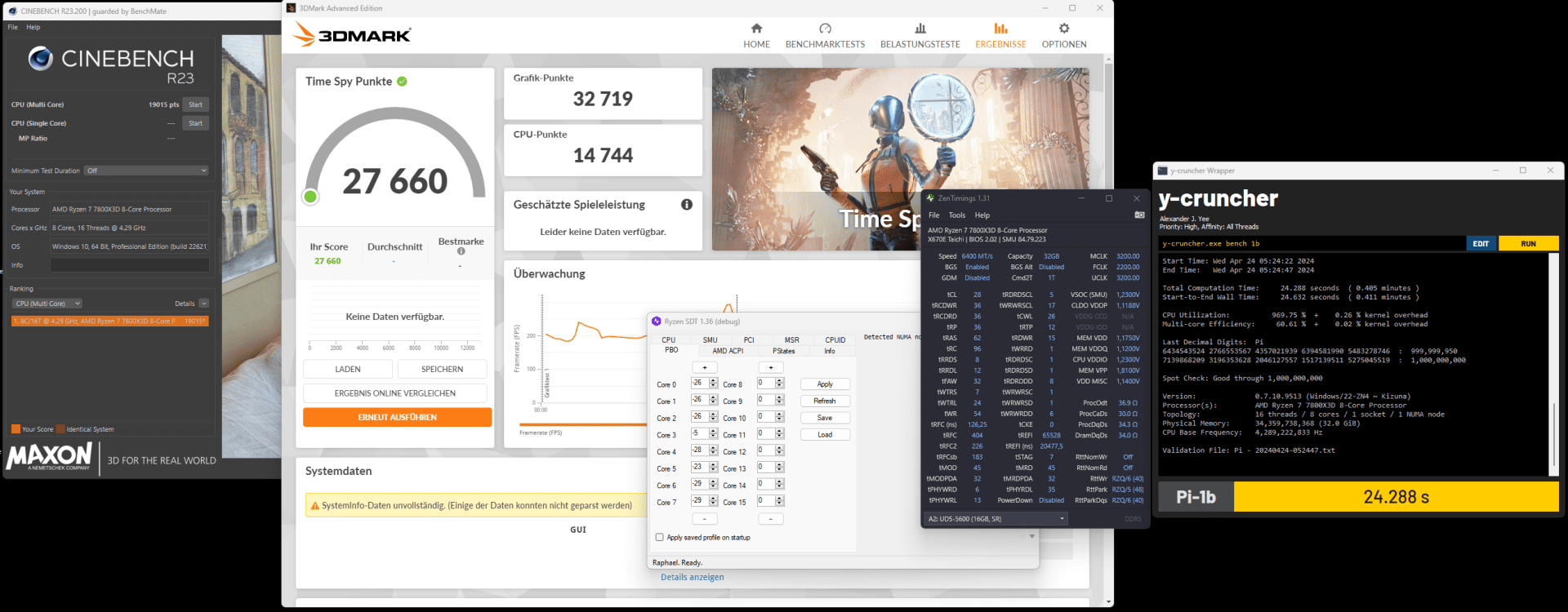Click Save button in Ryzen SDT
The height and width of the screenshot is (612, 1568).
point(825,418)
